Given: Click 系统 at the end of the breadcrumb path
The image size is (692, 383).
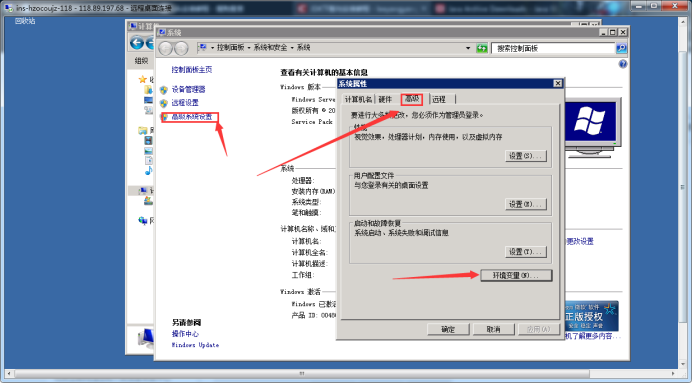Looking at the screenshot, I should [303, 48].
